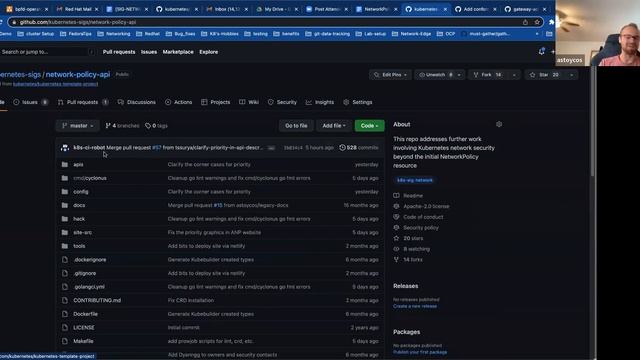Click the commits history clock icon
Screen dimensions: 640x360
pos(342,148)
